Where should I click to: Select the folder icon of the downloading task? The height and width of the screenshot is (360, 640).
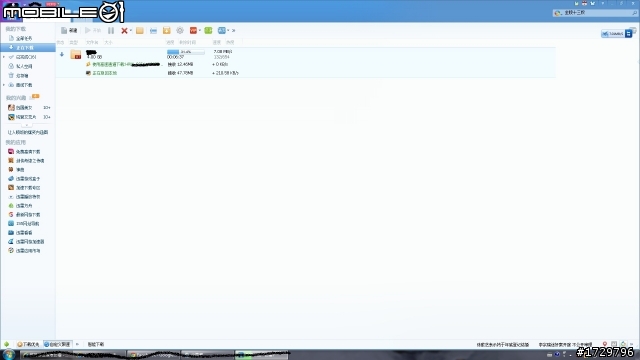(x=76, y=54)
